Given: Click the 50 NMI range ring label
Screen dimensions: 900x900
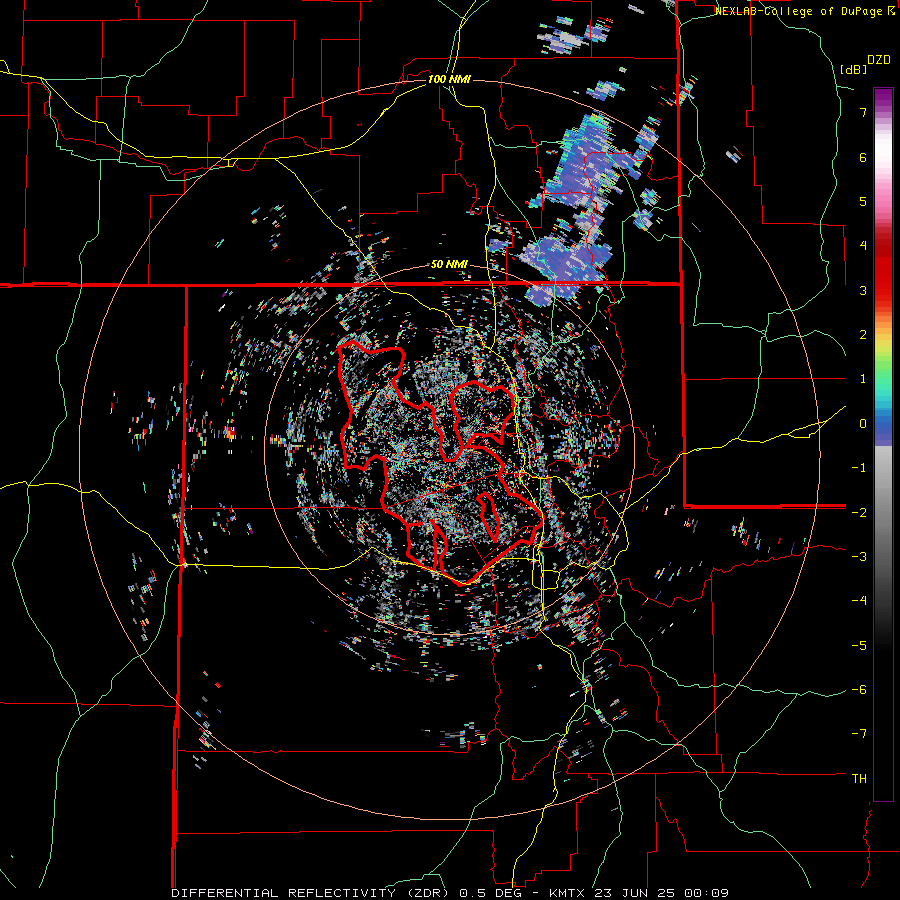Looking at the screenshot, I should (449, 265).
